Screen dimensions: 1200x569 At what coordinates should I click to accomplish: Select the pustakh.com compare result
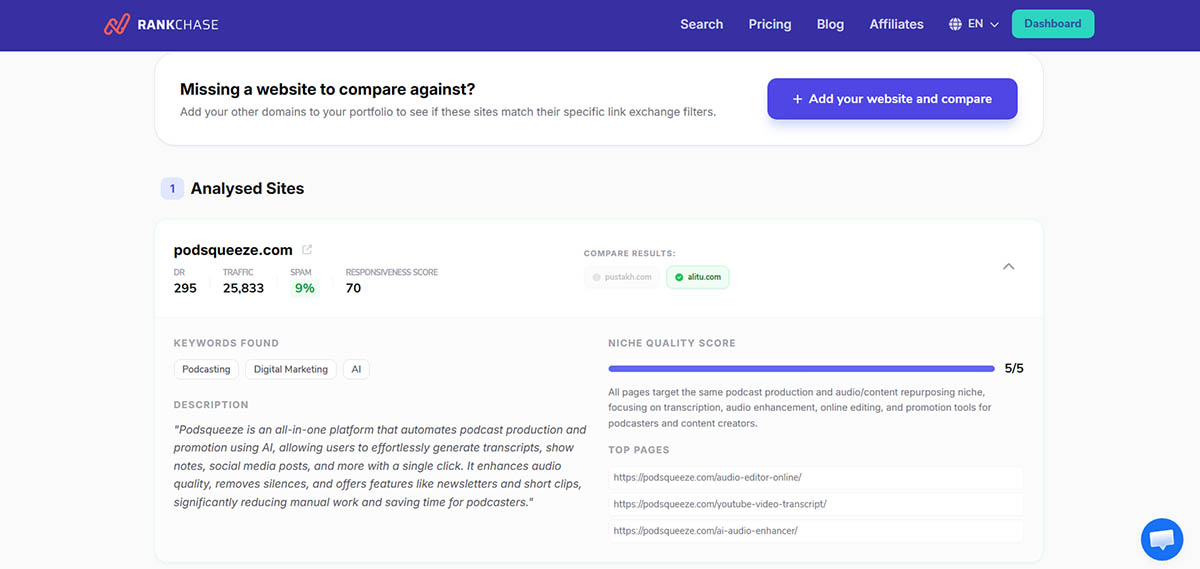[622, 277]
